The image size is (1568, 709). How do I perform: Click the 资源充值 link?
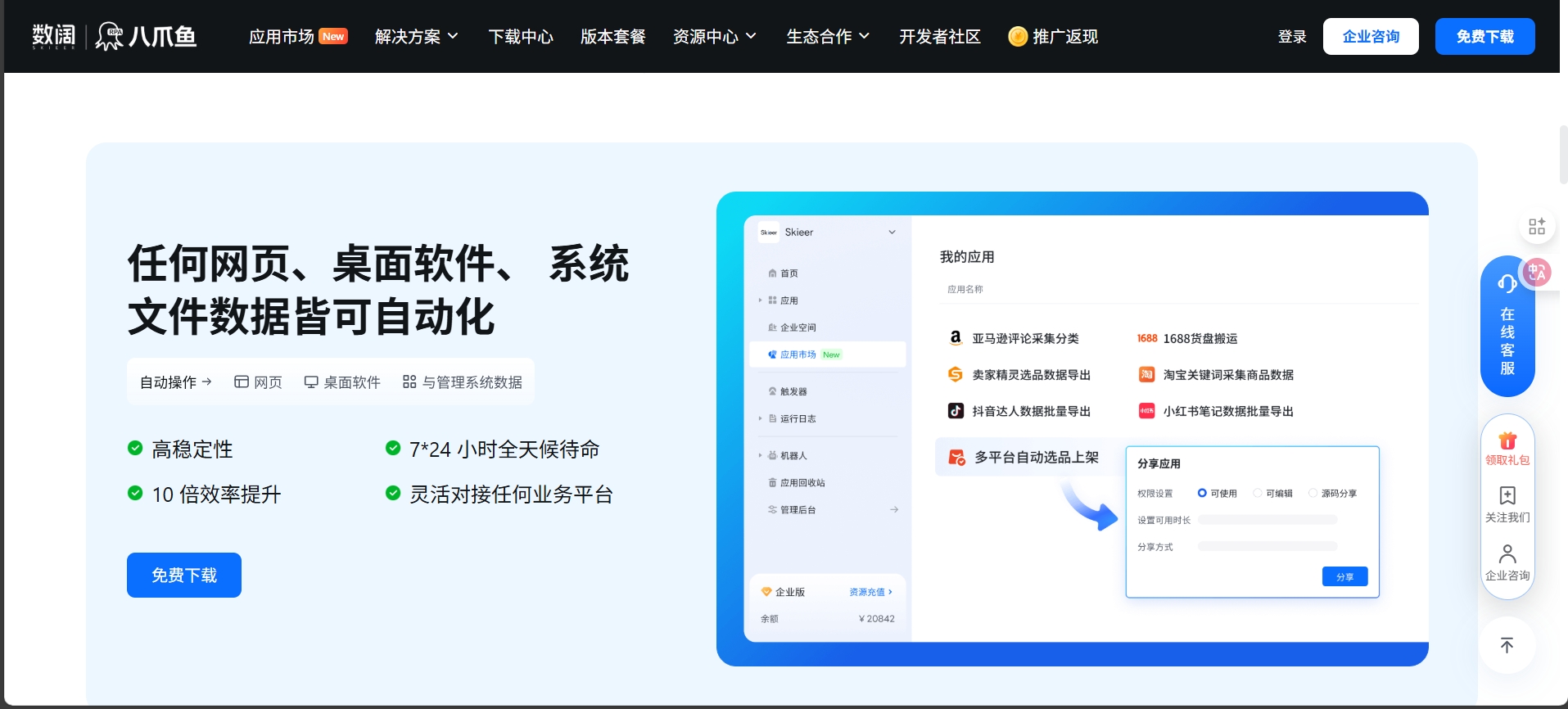pos(870,592)
